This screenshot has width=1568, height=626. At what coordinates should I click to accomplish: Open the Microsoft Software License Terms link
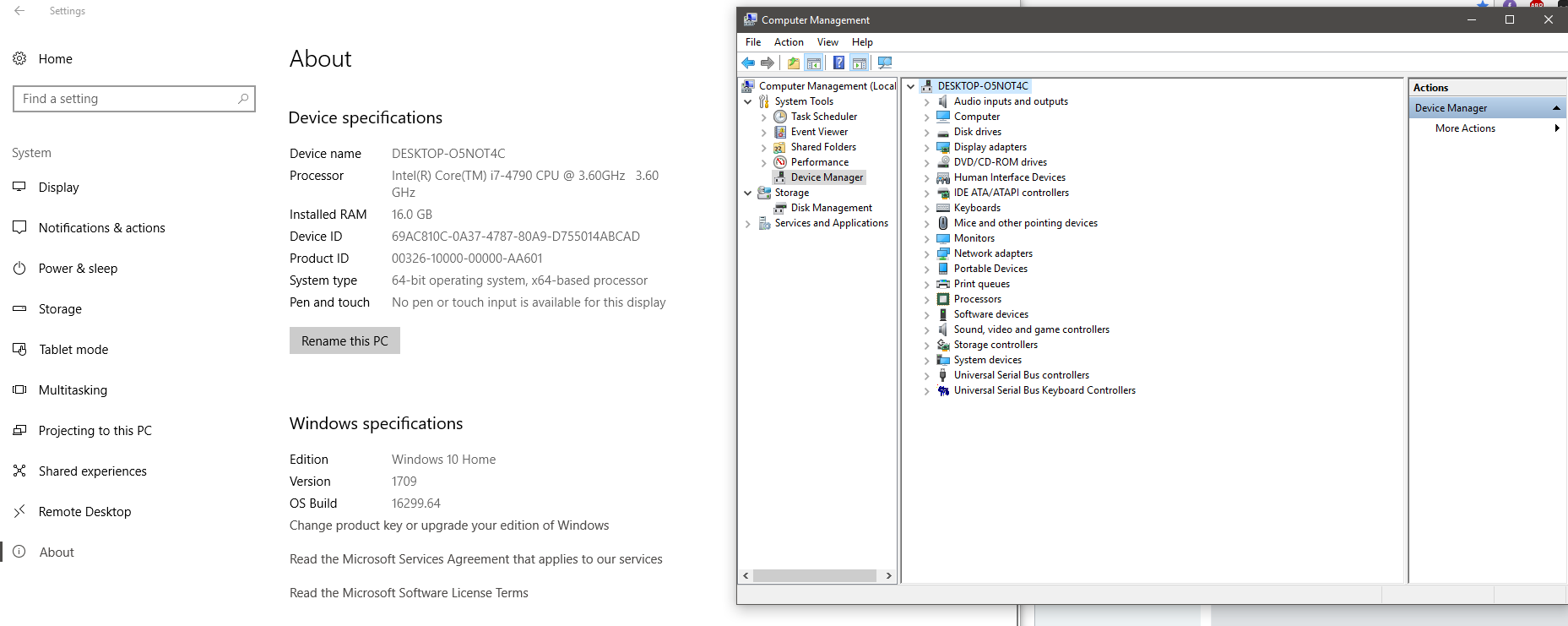409,593
